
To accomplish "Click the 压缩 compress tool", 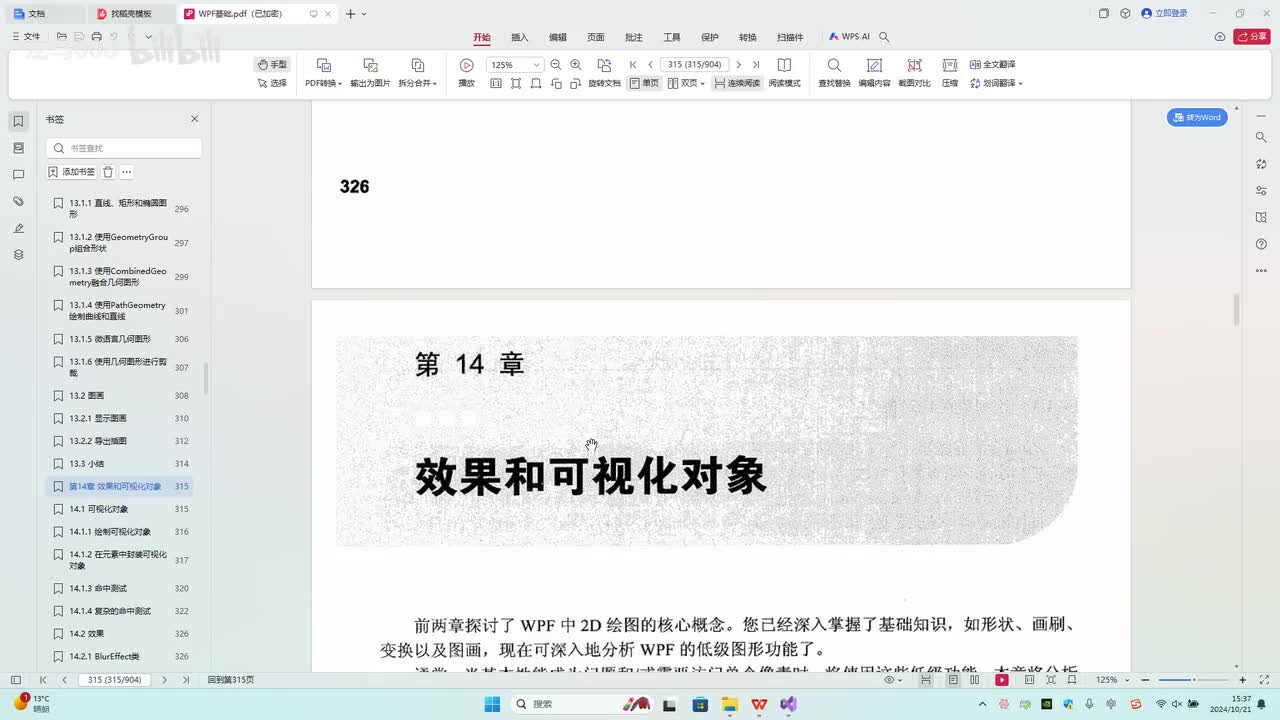I will [x=950, y=74].
